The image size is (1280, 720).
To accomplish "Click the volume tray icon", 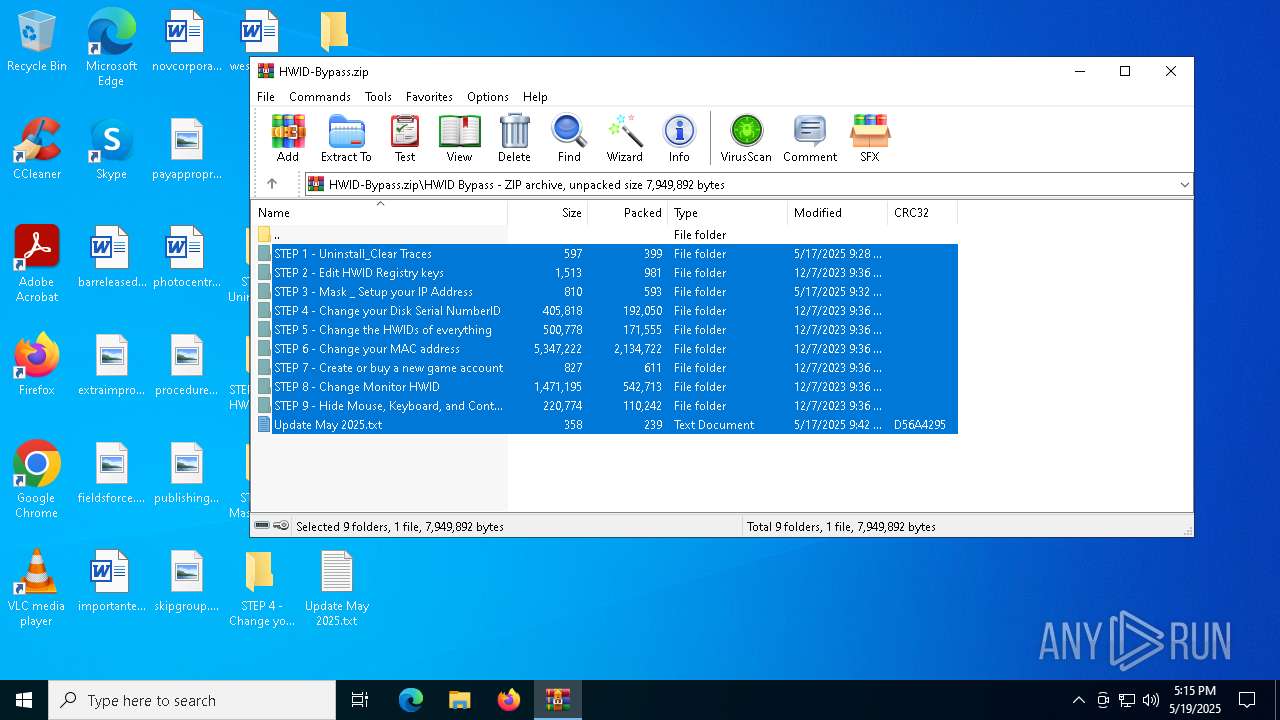I will [1151, 700].
